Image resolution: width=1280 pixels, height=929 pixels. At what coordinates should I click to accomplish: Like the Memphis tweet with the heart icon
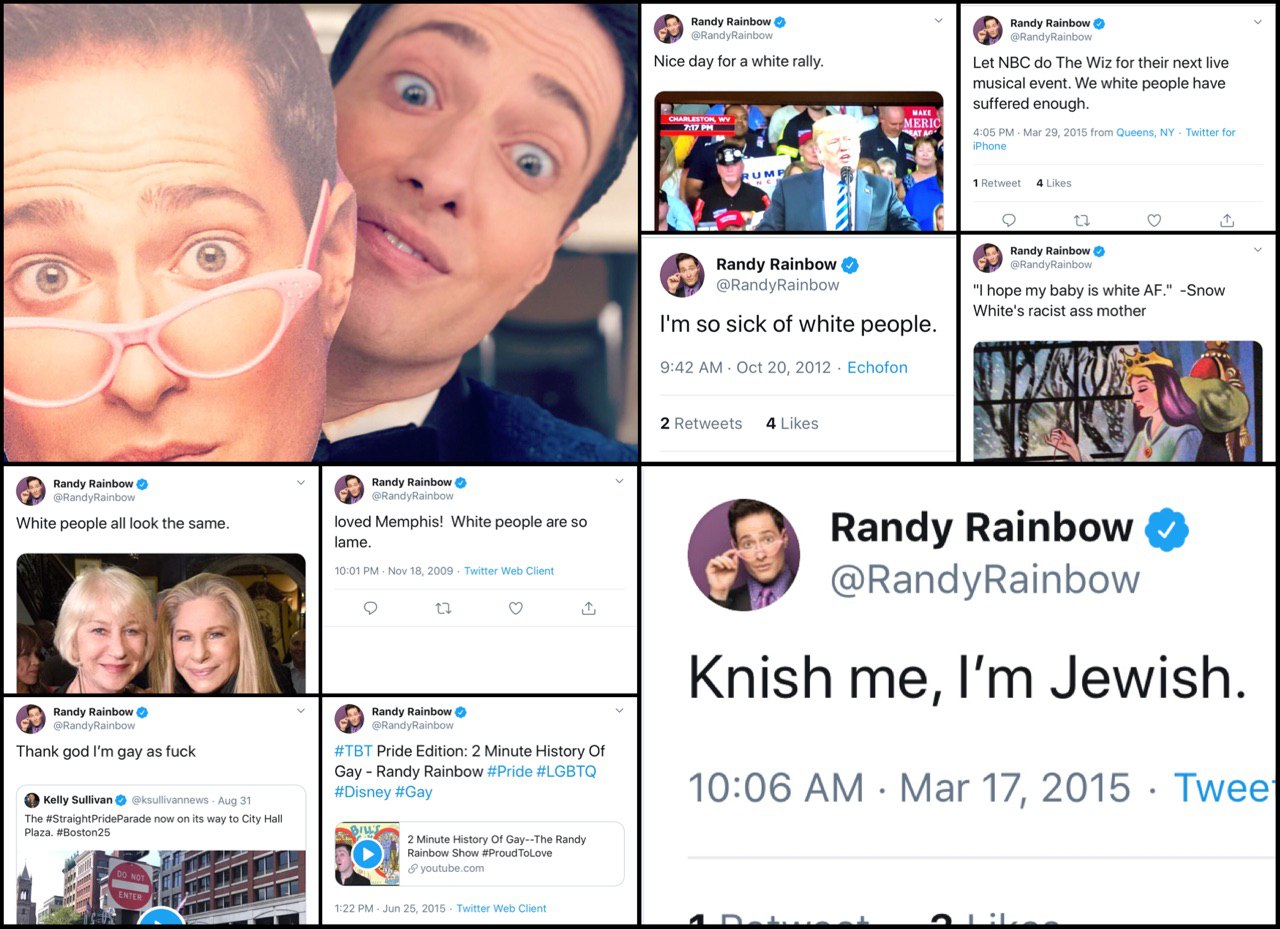point(516,608)
